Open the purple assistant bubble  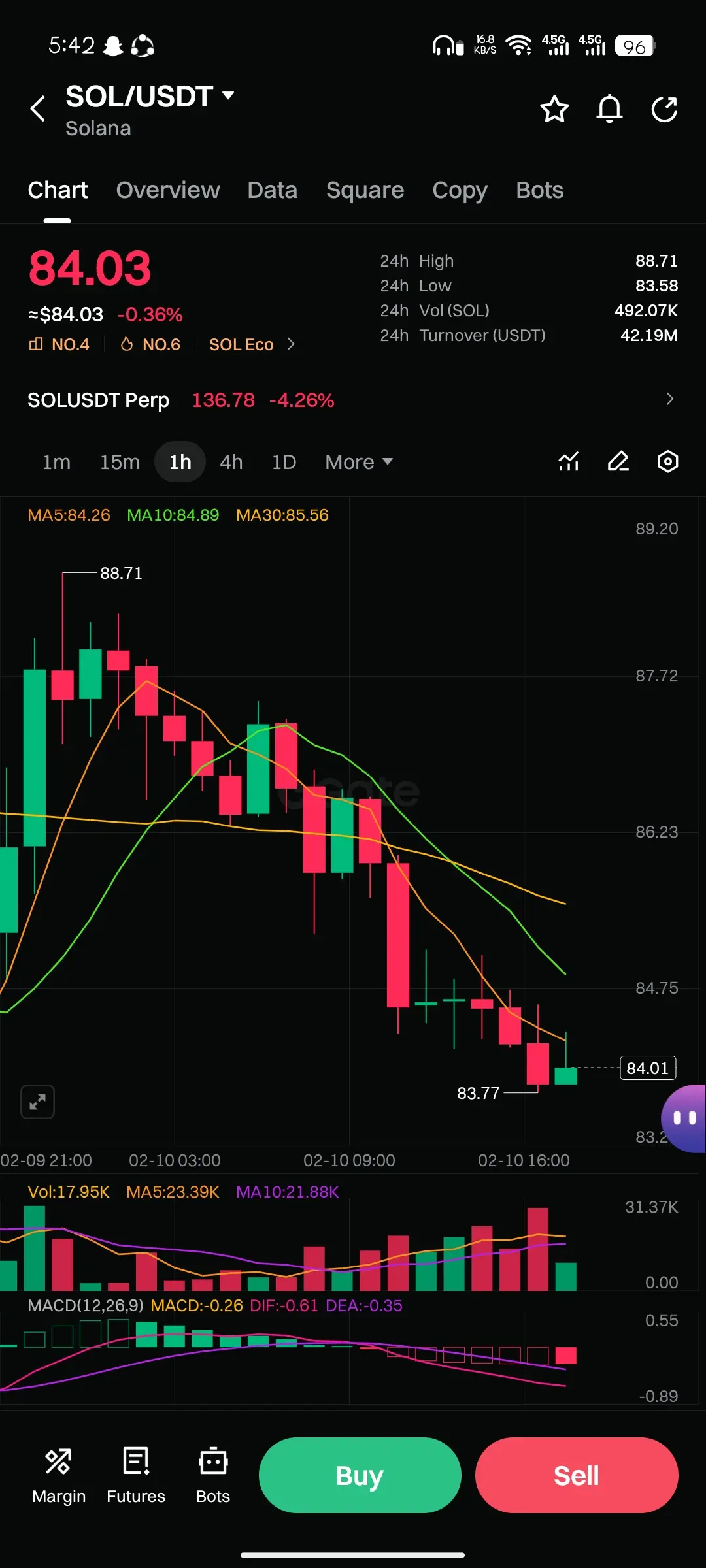(x=684, y=1119)
